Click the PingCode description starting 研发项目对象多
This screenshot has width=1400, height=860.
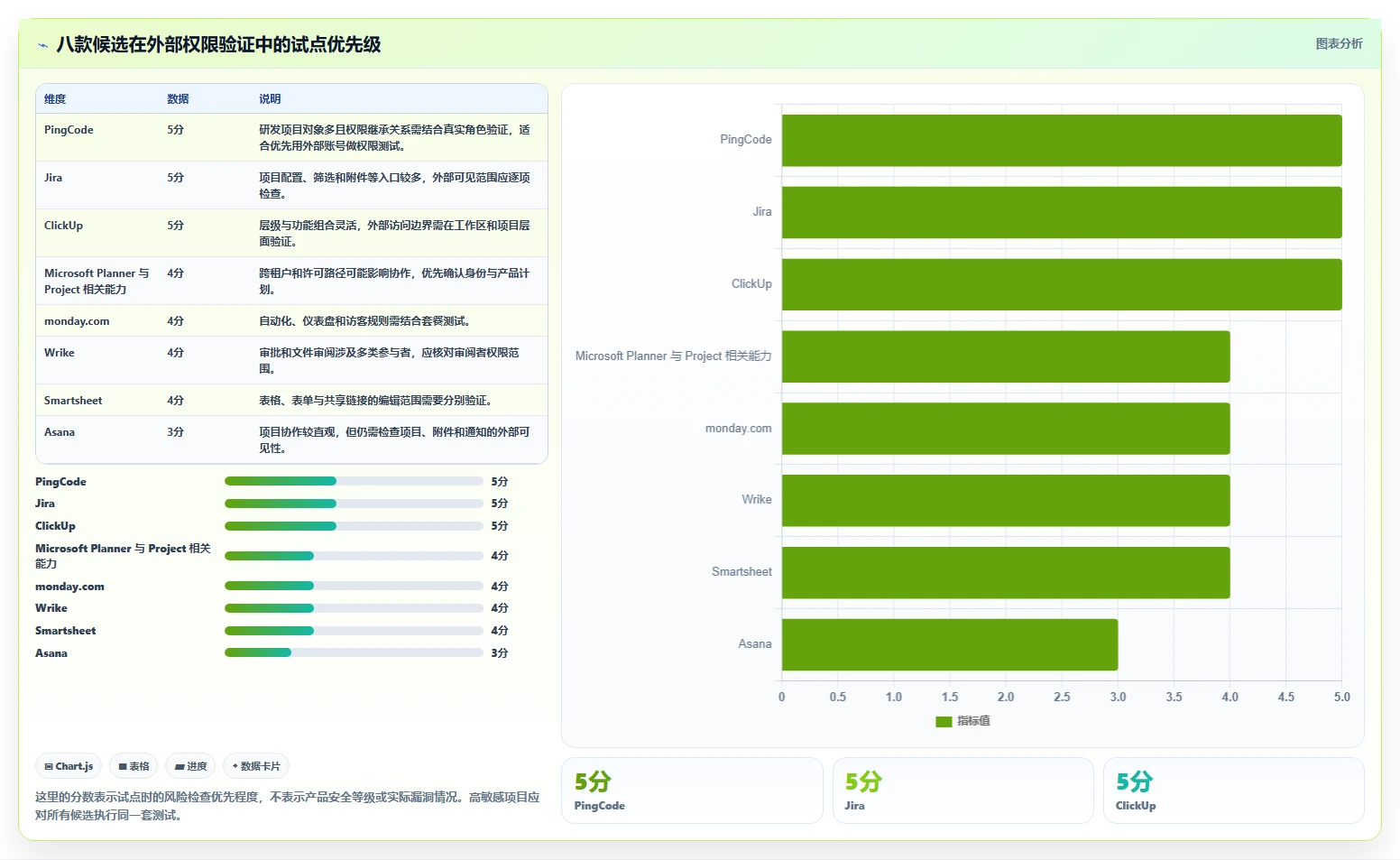[394, 138]
